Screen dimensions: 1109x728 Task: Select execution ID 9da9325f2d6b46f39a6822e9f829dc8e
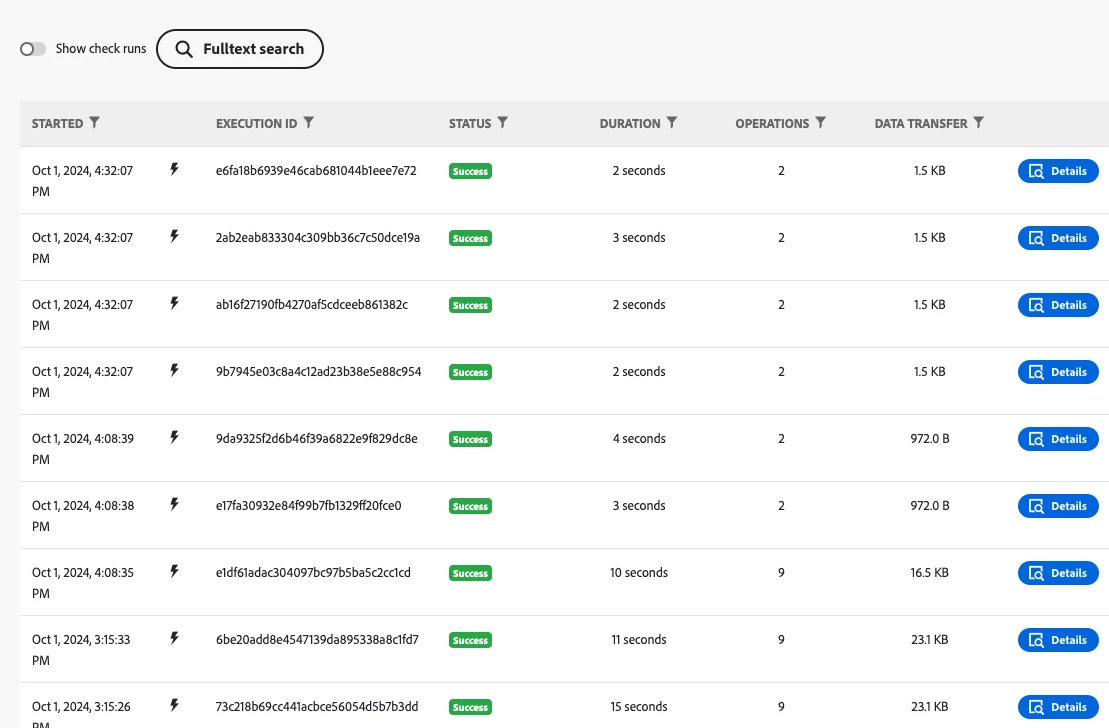pyautogui.click(x=317, y=439)
